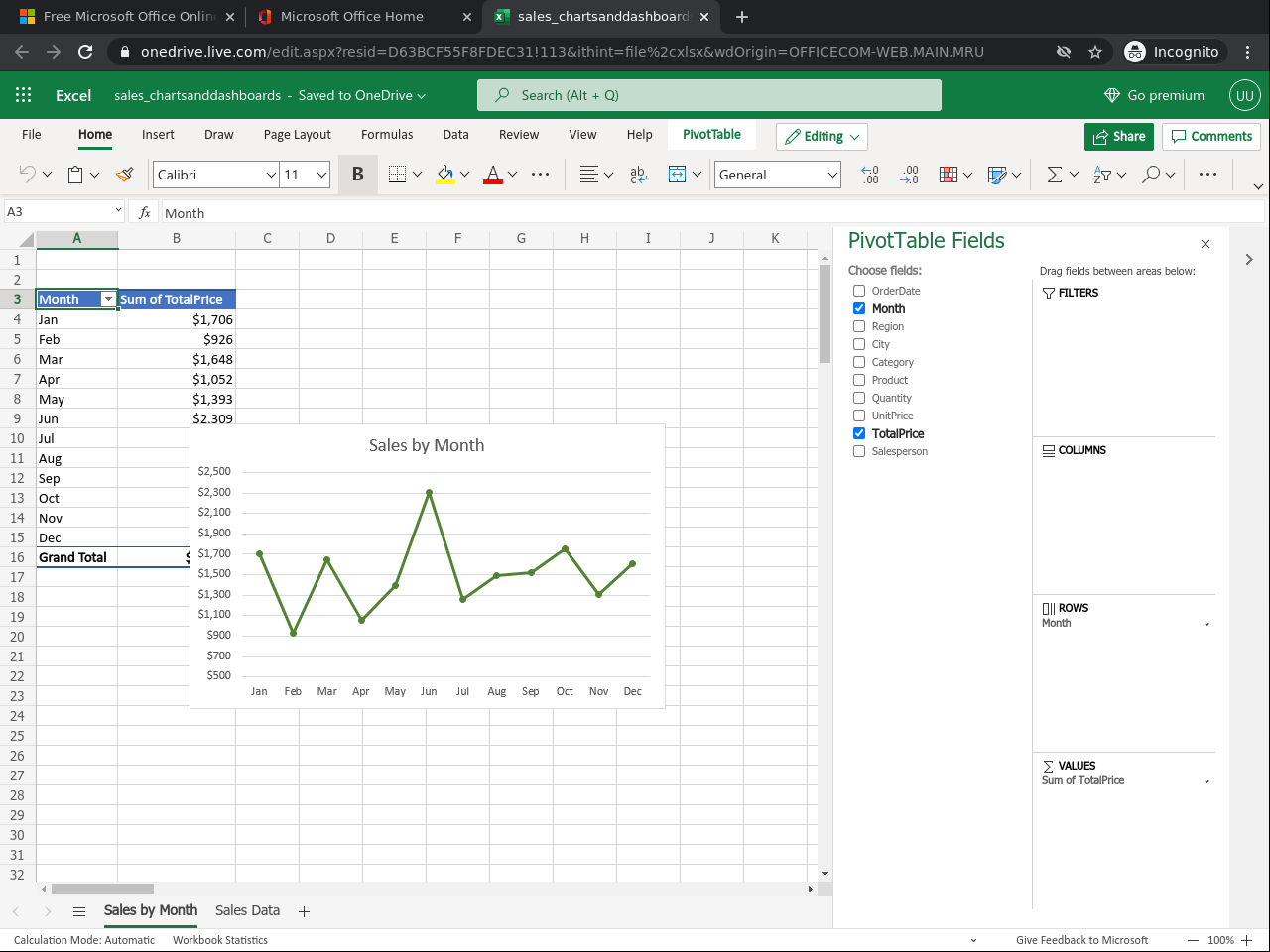The image size is (1270, 952).
Task: Open the Office app launcher grid
Action: point(24,95)
